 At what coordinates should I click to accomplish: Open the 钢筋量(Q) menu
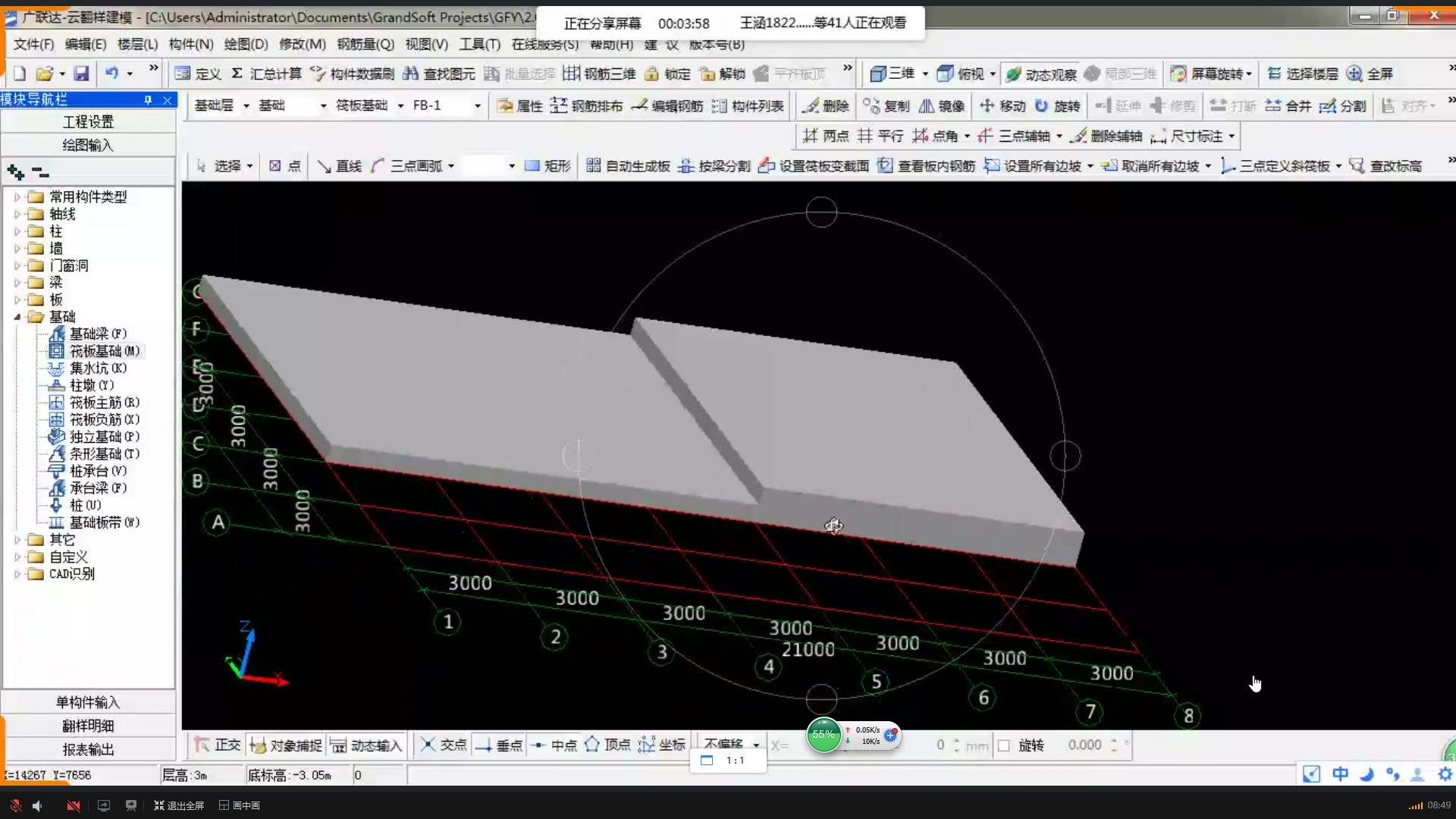(366, 44)
